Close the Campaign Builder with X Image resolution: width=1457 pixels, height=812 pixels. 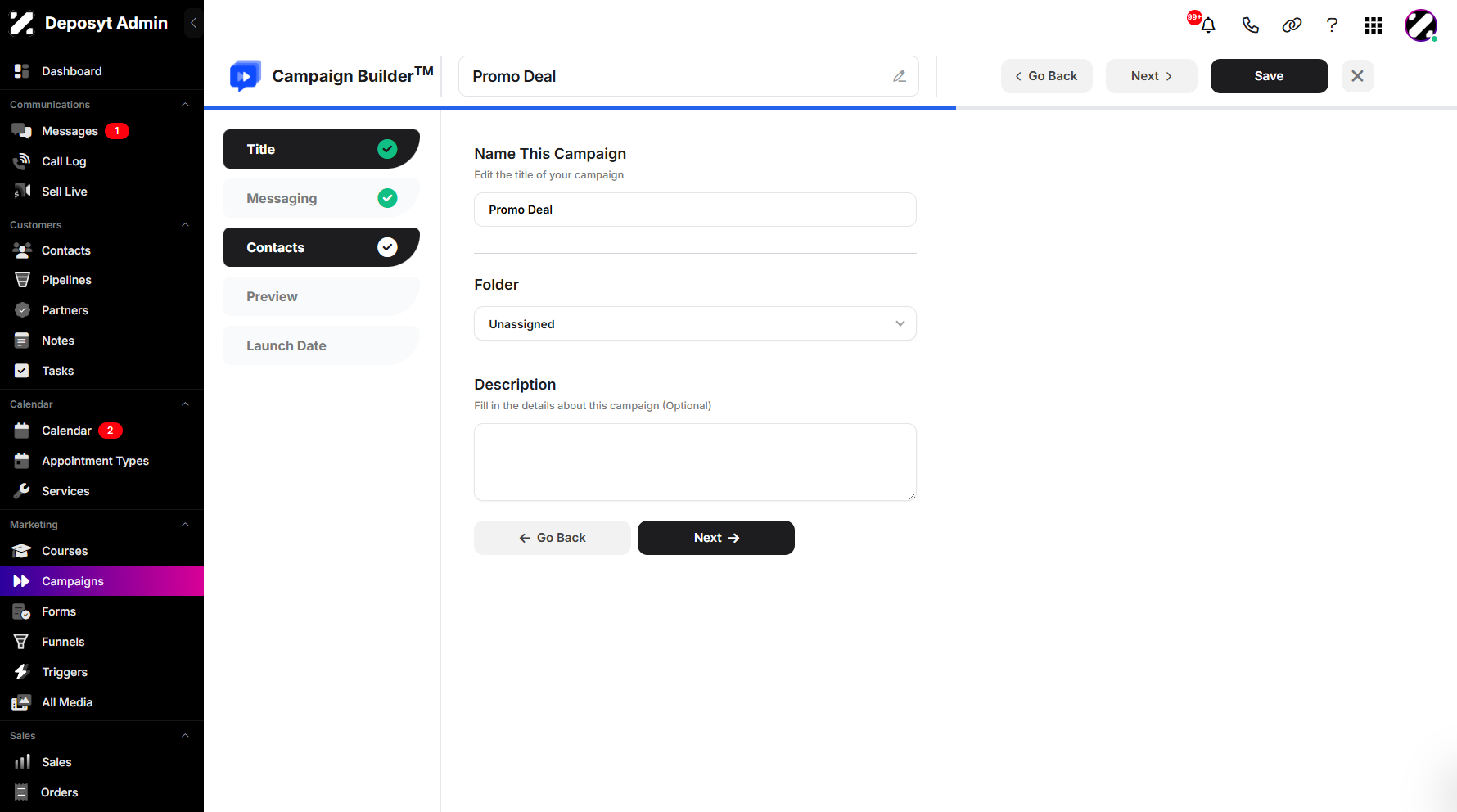point(1357,76)
